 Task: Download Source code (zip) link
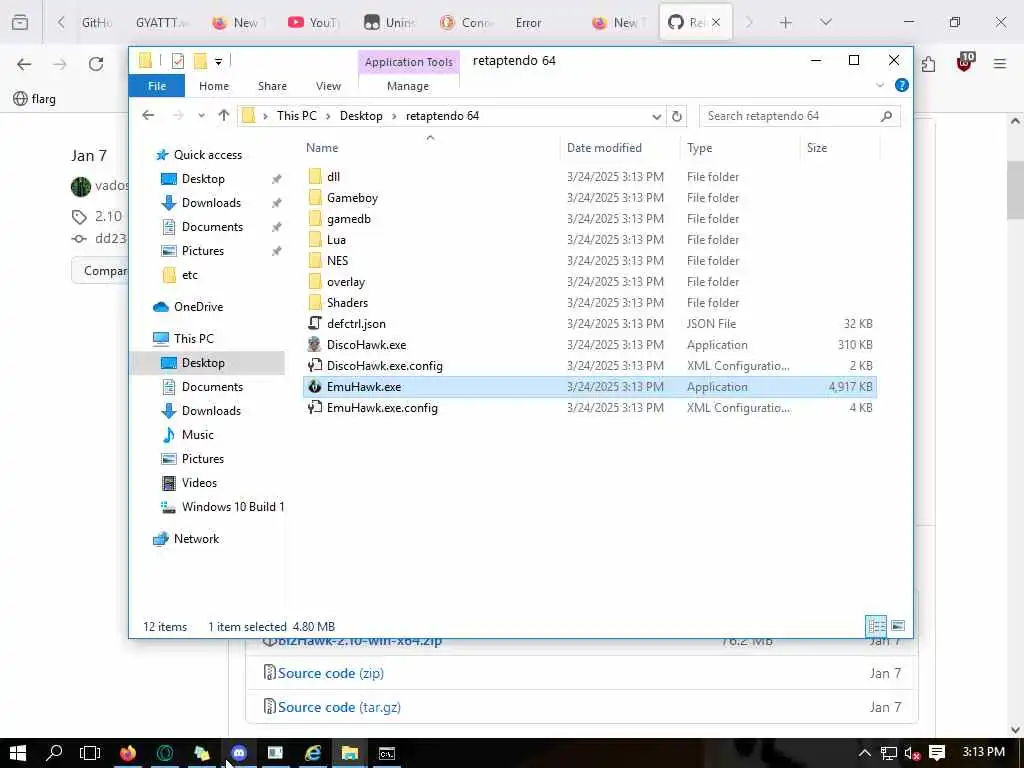330,673
